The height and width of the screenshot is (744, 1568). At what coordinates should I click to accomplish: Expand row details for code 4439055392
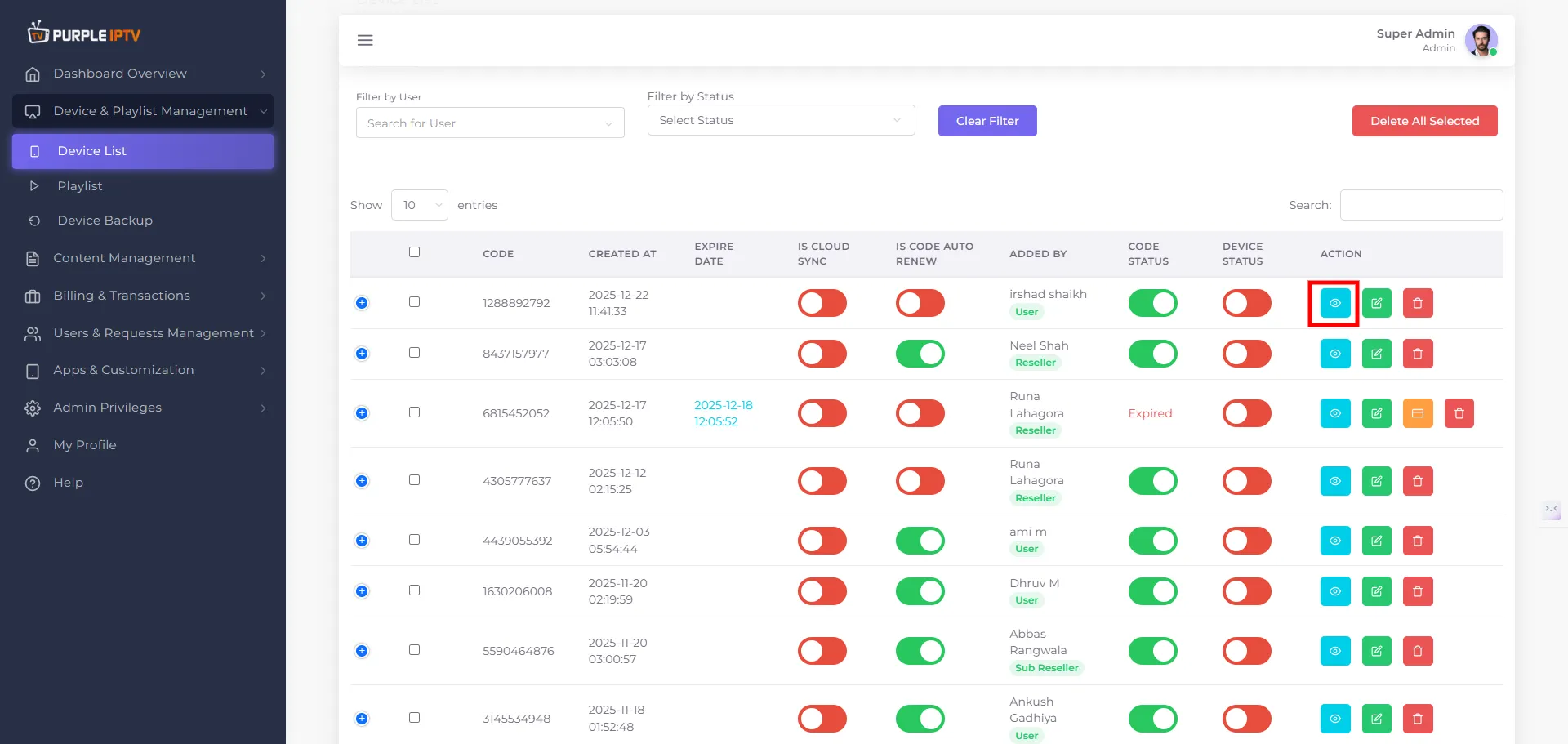(362, 541)
